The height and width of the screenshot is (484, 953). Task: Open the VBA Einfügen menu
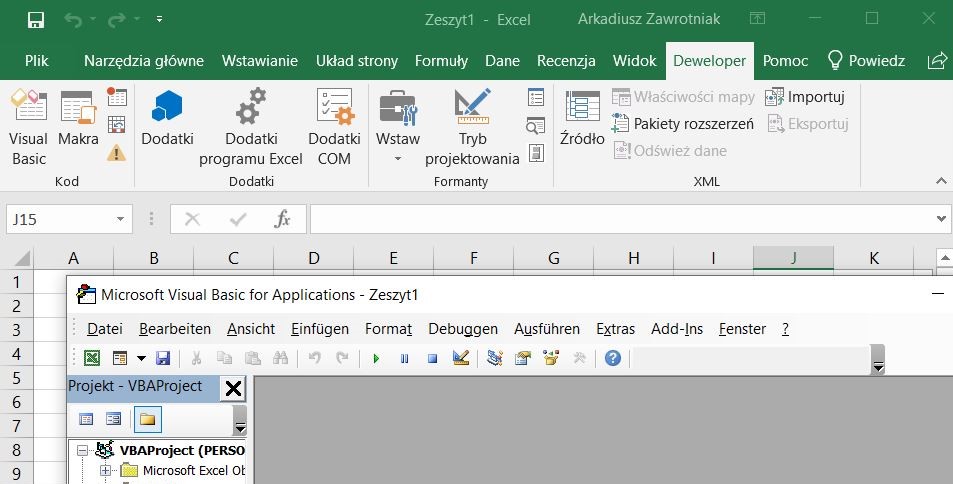pos(320,329)
